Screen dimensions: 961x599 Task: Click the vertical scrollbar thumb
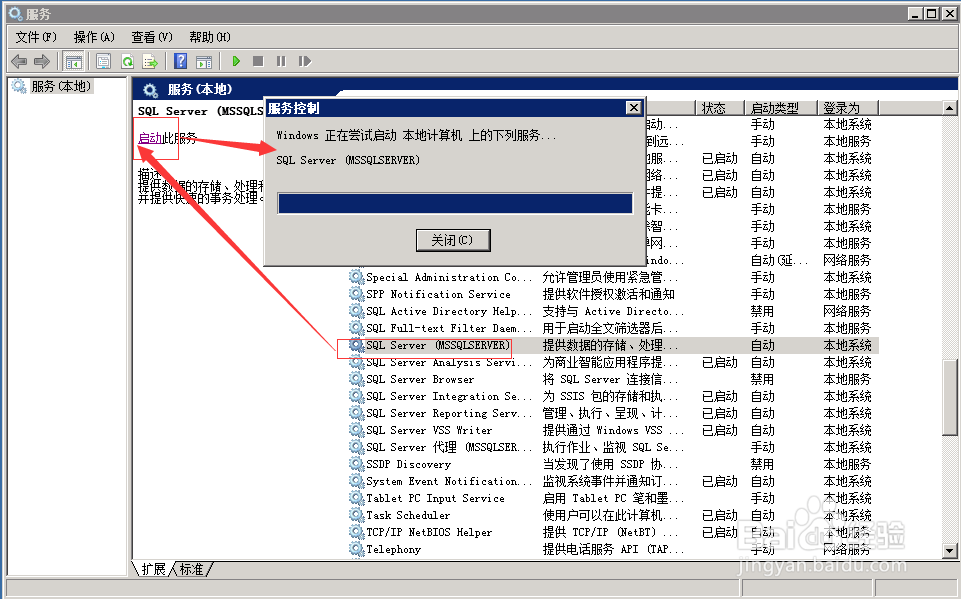[949, 395]
